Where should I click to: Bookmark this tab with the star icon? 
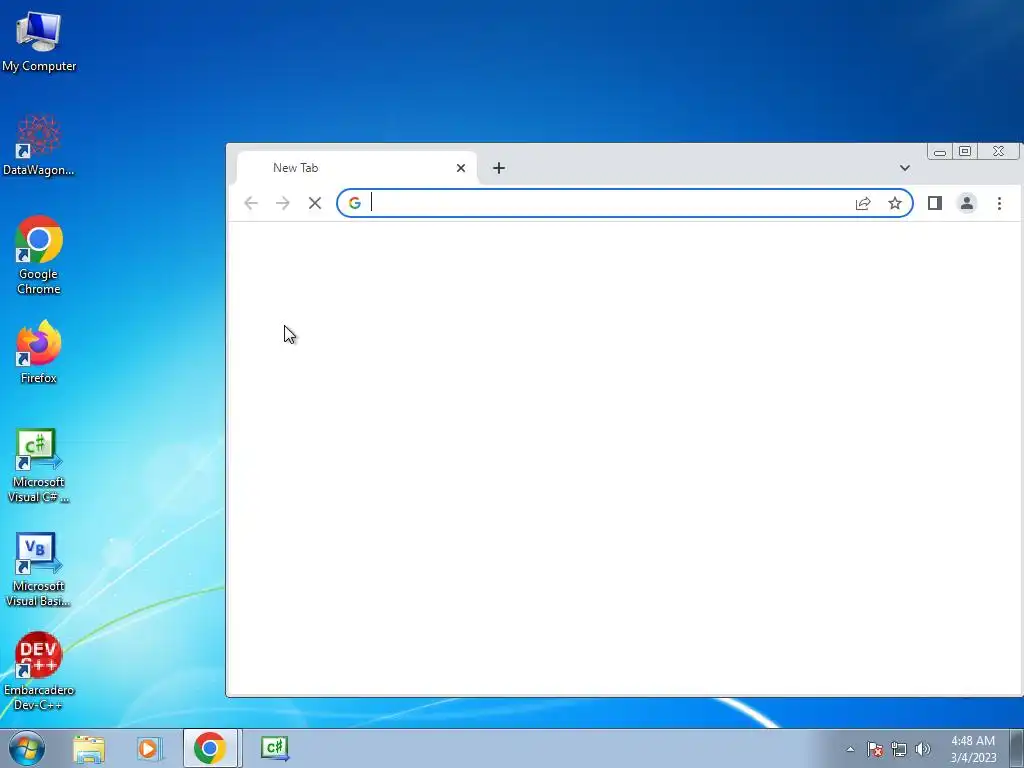pos(895,203)
